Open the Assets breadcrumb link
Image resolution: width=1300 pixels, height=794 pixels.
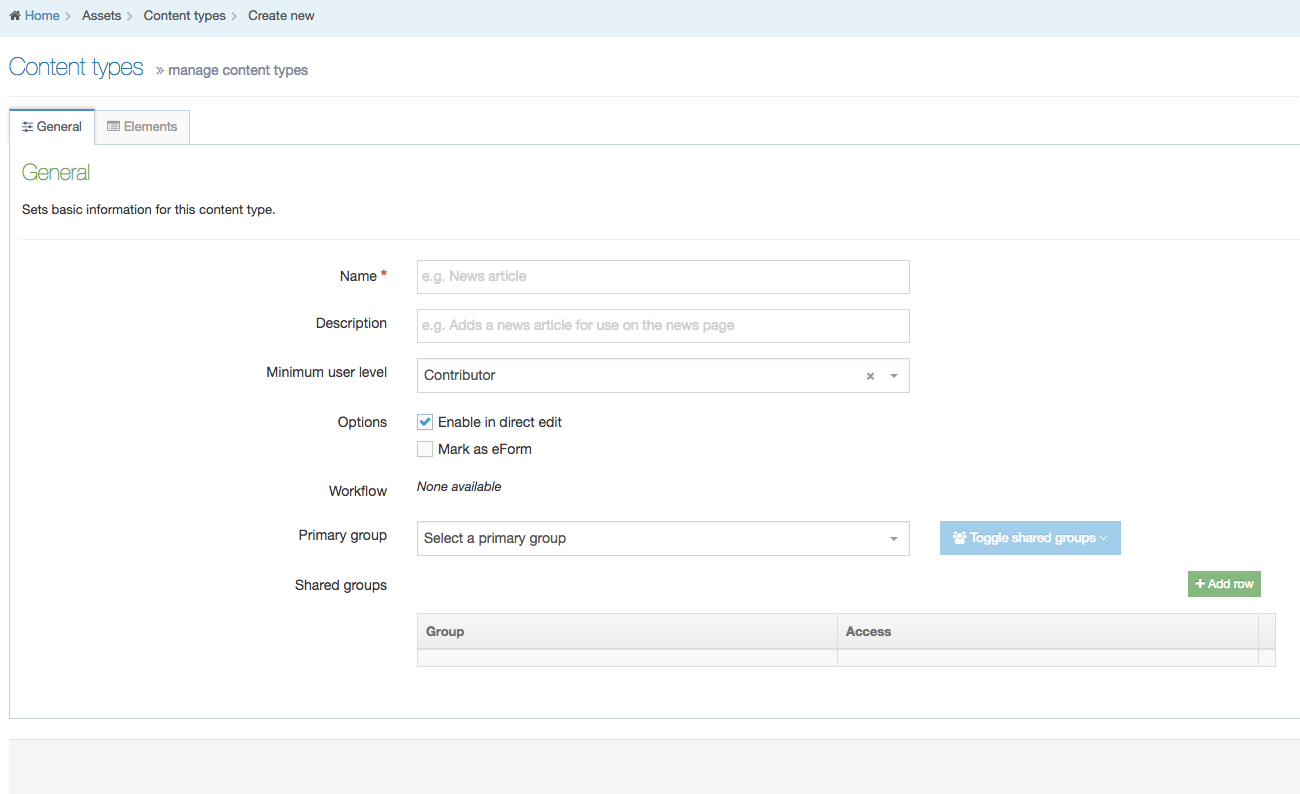tap(101, 15)
